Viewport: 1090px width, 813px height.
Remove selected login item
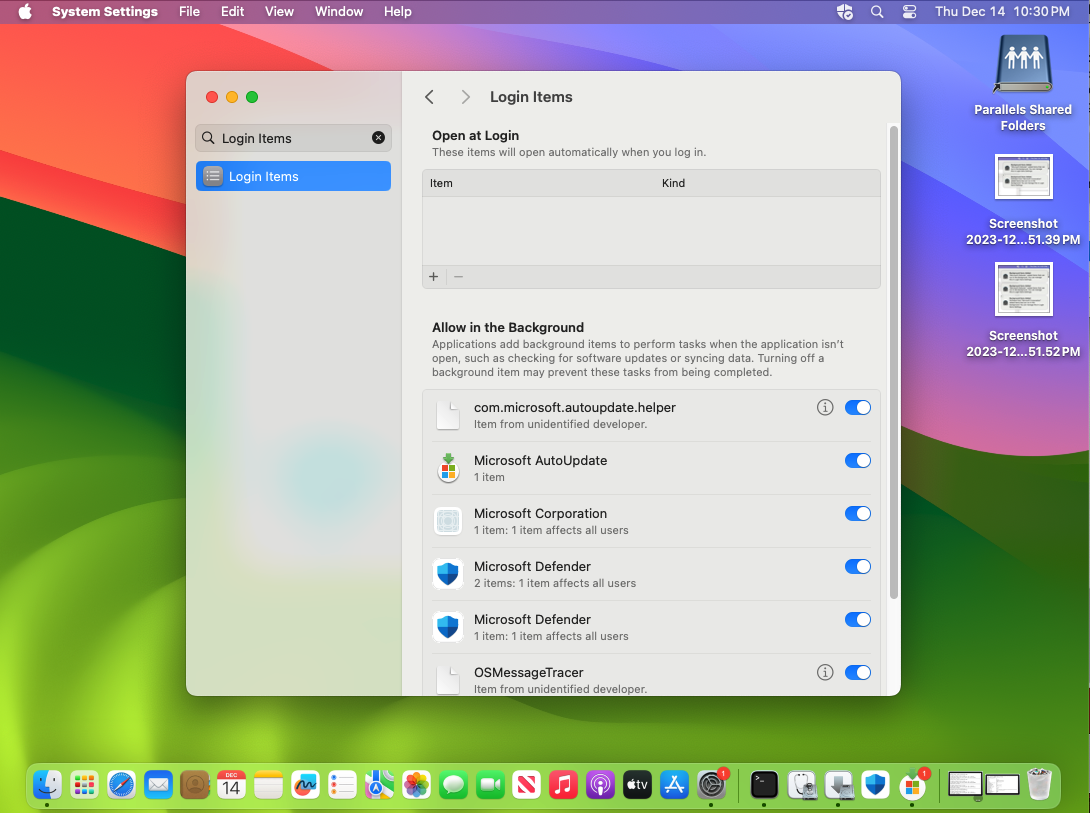tap(458, 277)
